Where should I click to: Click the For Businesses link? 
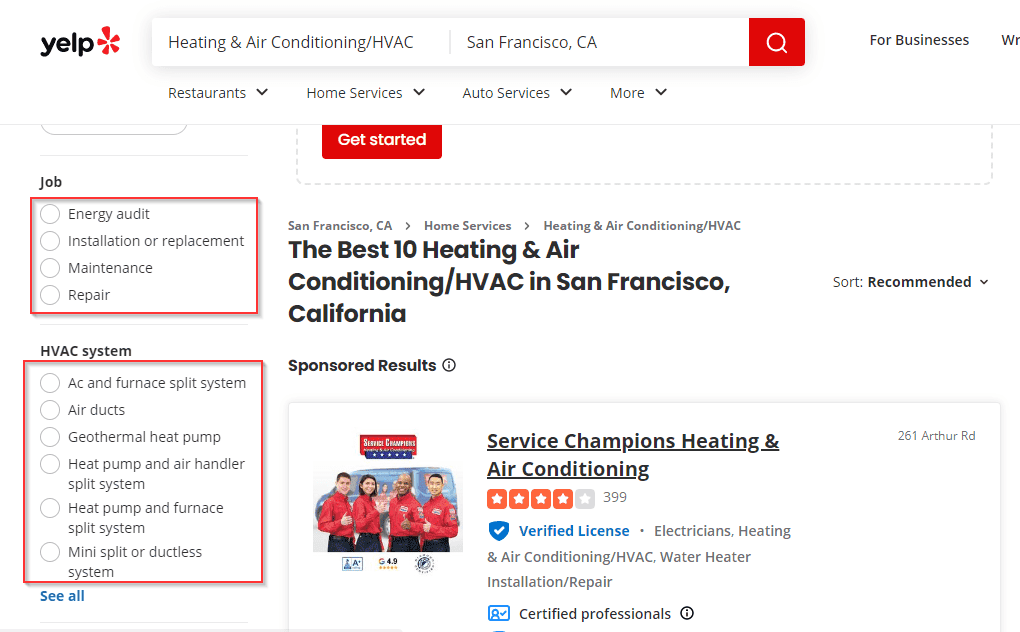point(919,40)
